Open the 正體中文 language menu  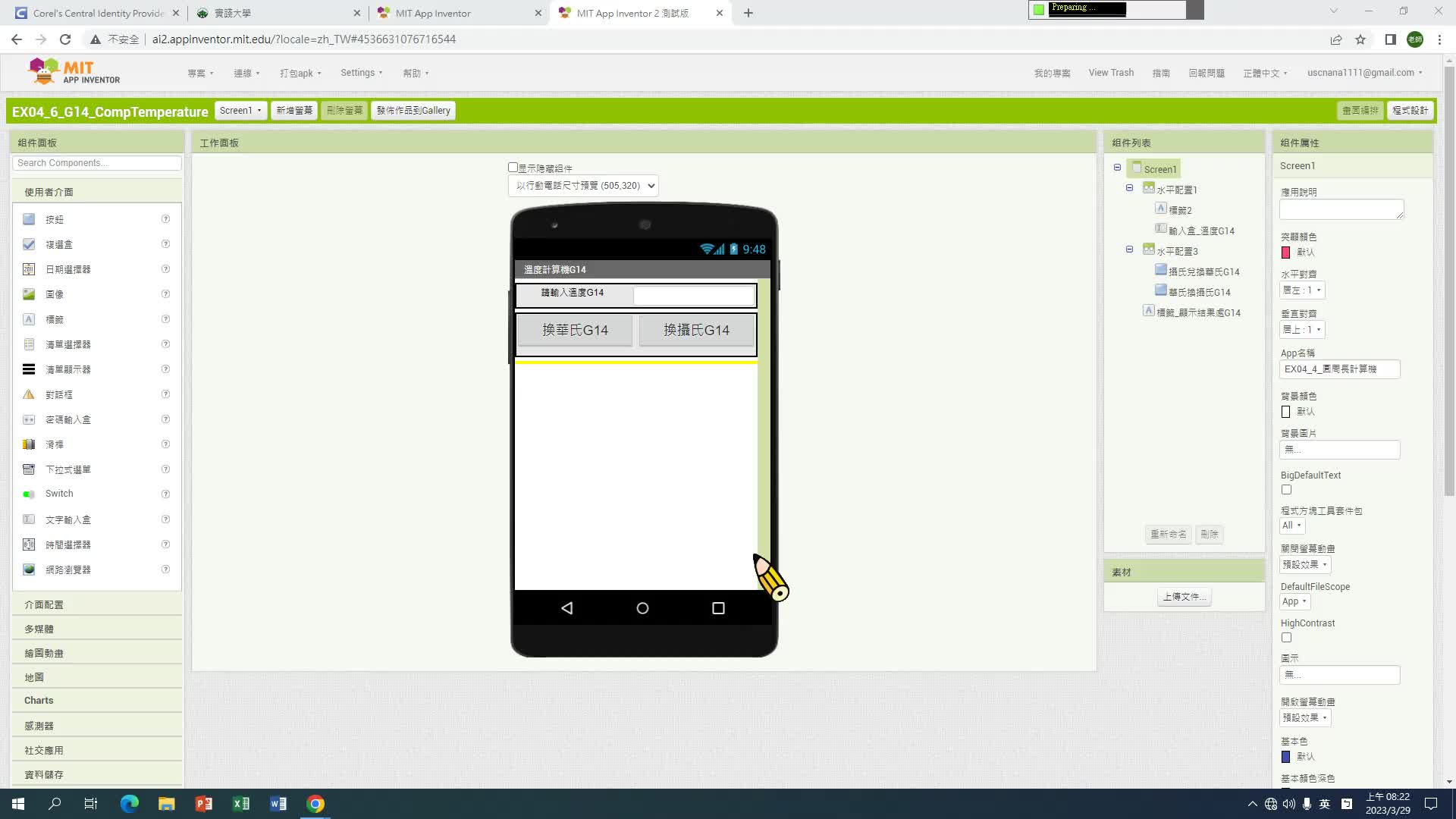click(1265, 74)
